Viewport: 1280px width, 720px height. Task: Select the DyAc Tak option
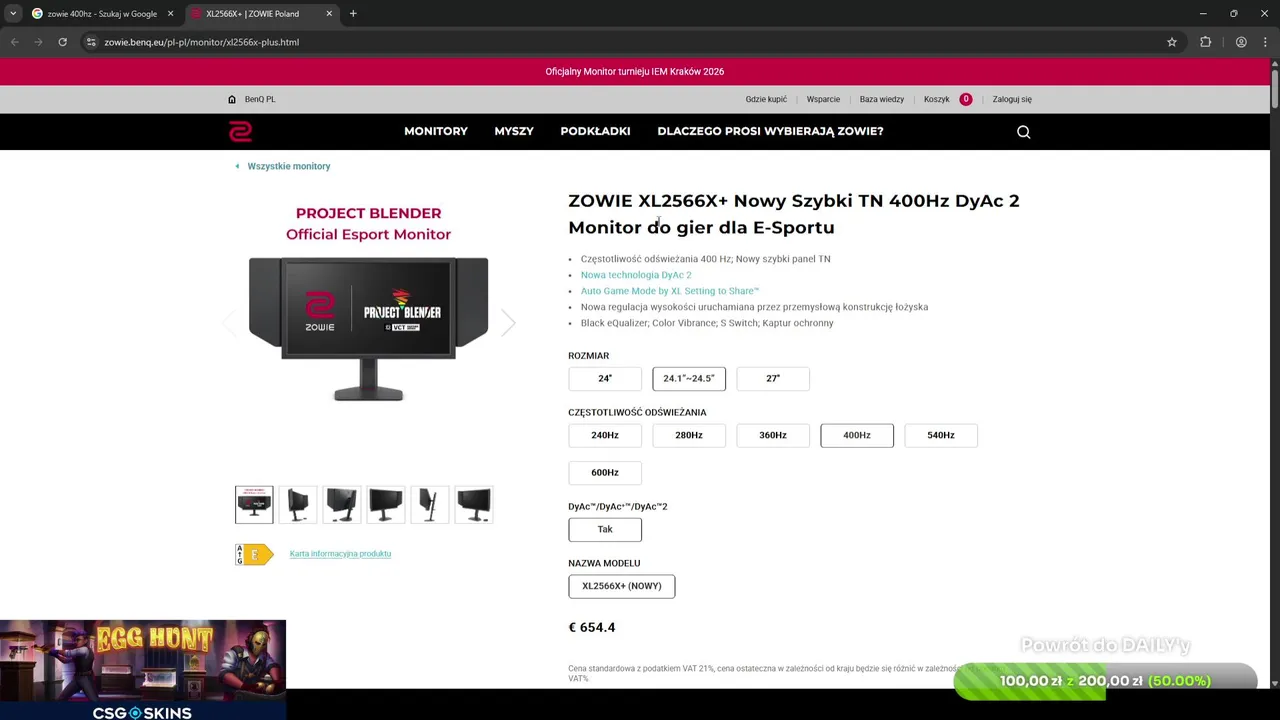click(x=605, y=529)
